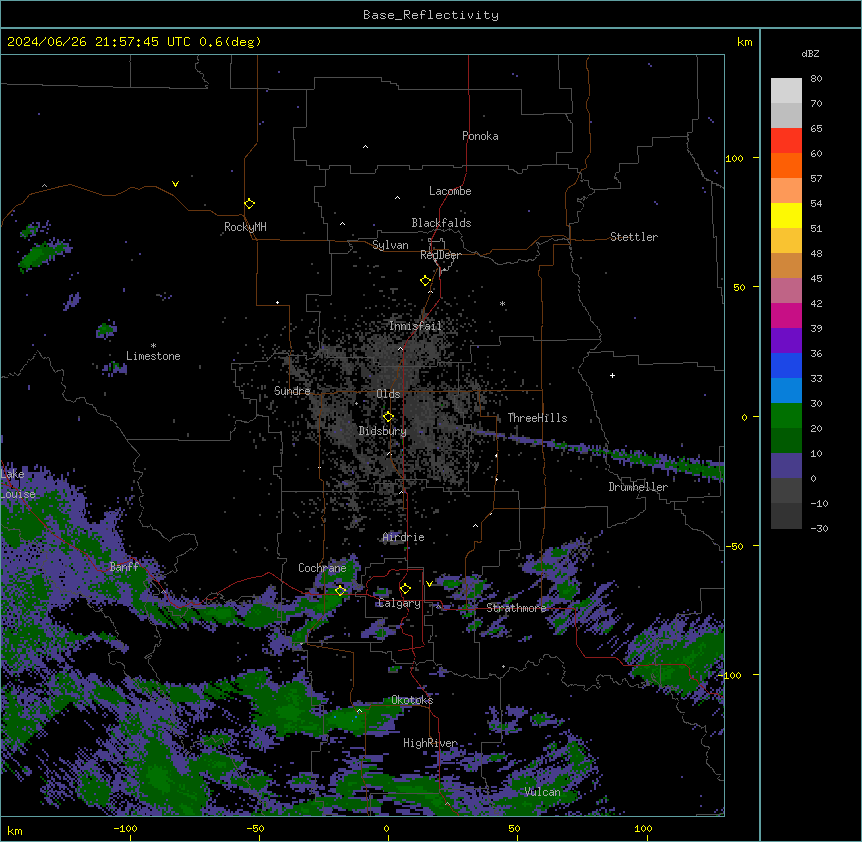
Task: Click the Olds city label
Action: 388,394
